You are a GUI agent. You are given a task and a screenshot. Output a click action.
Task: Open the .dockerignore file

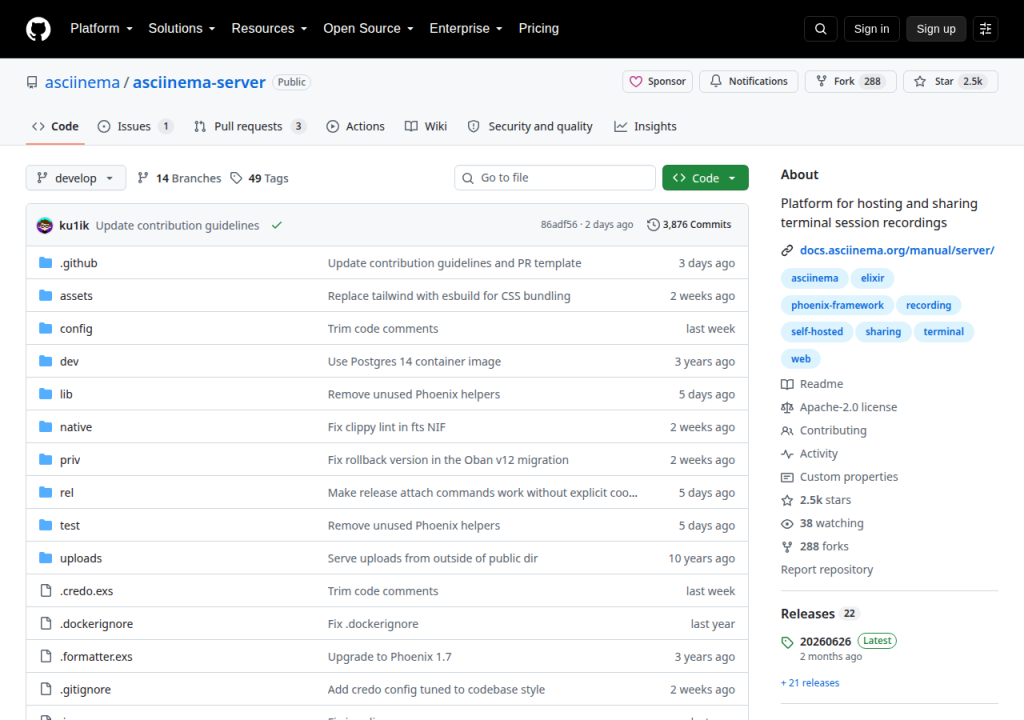(x=96, y=624)
